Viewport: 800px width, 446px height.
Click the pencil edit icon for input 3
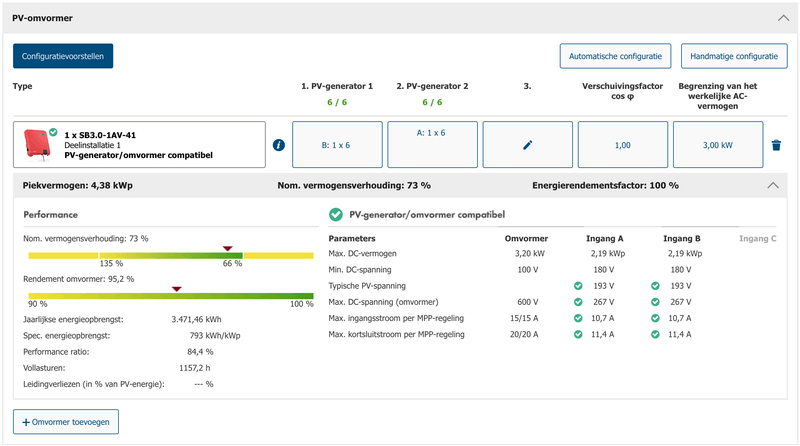[528, 145]
